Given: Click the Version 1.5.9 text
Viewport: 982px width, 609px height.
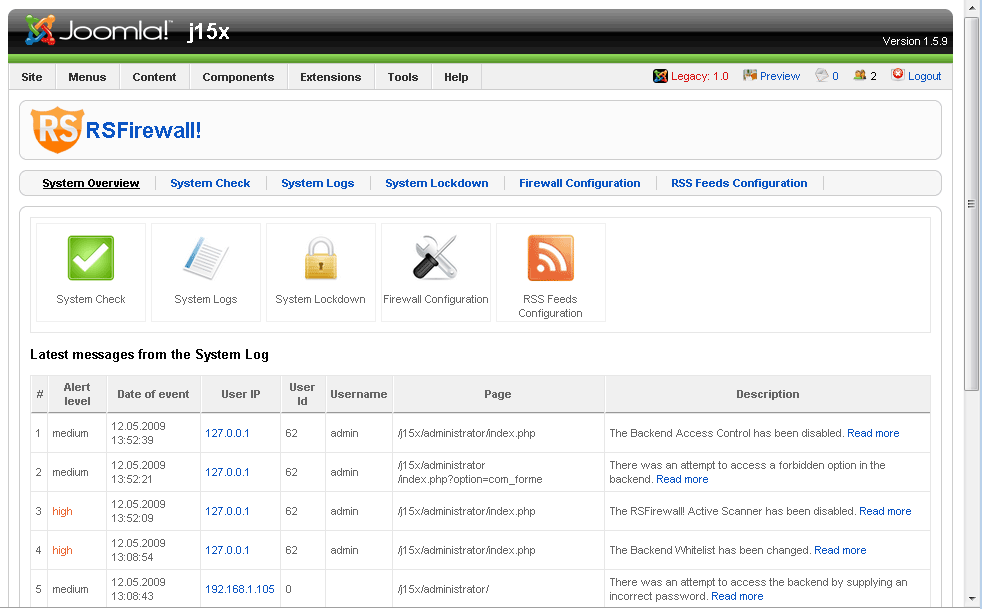Looking at the screenshot, I should point(914,41).
